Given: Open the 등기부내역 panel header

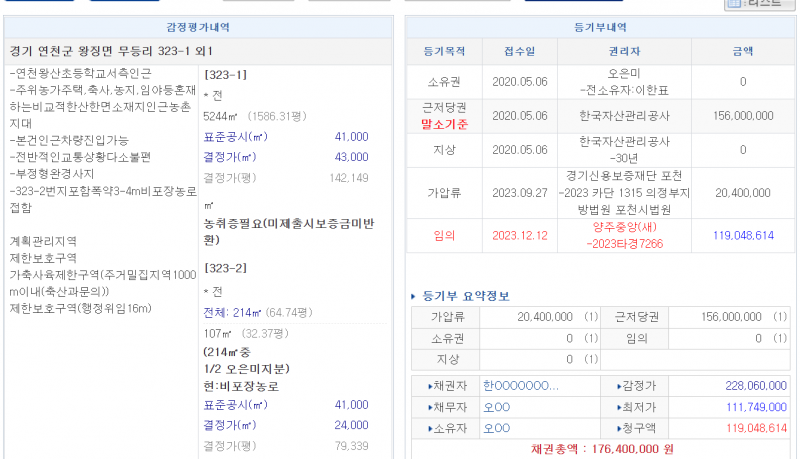Looking at the screenshot, I should point(600,27).
